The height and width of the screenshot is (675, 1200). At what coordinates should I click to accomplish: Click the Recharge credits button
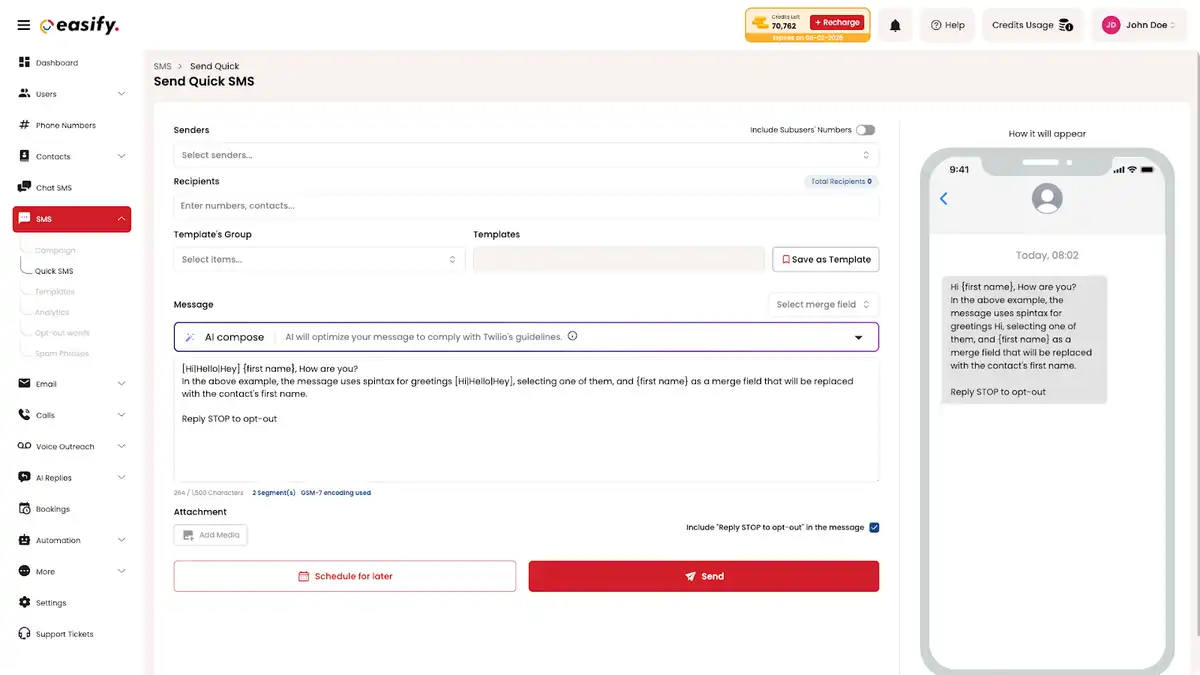(x=836, y=21)
